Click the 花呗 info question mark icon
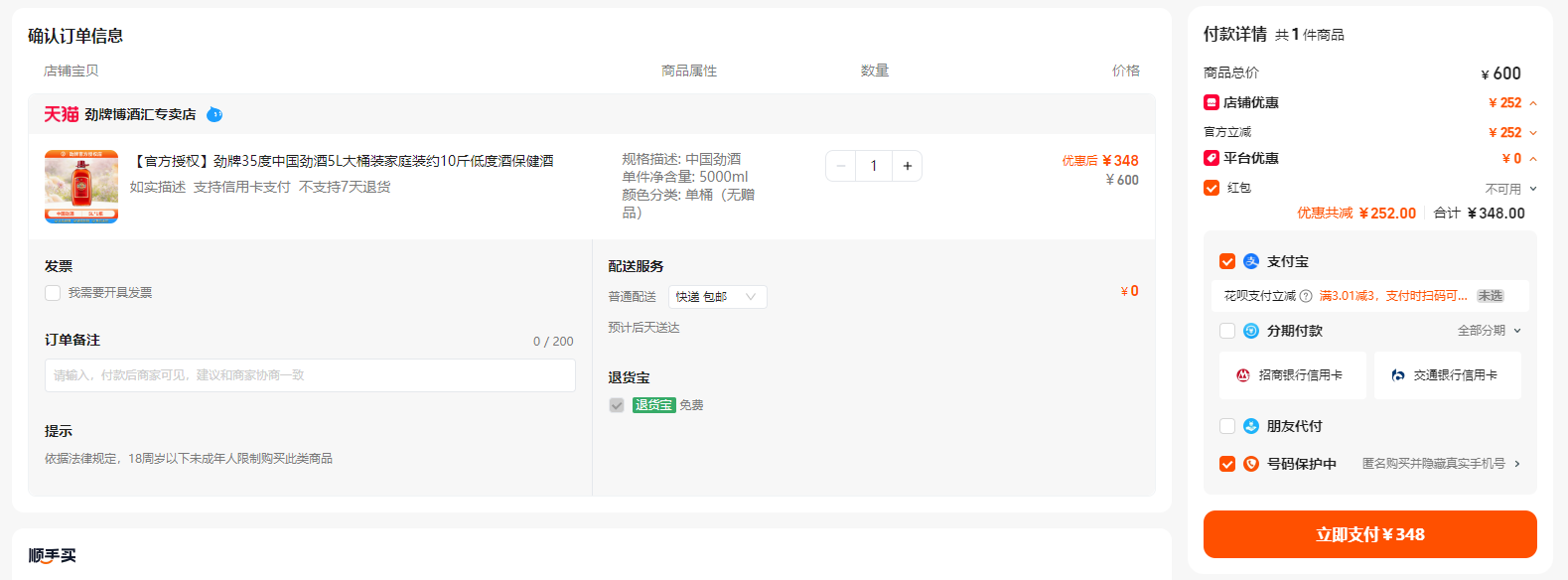1568x580 pixels. coord(1306,296)
